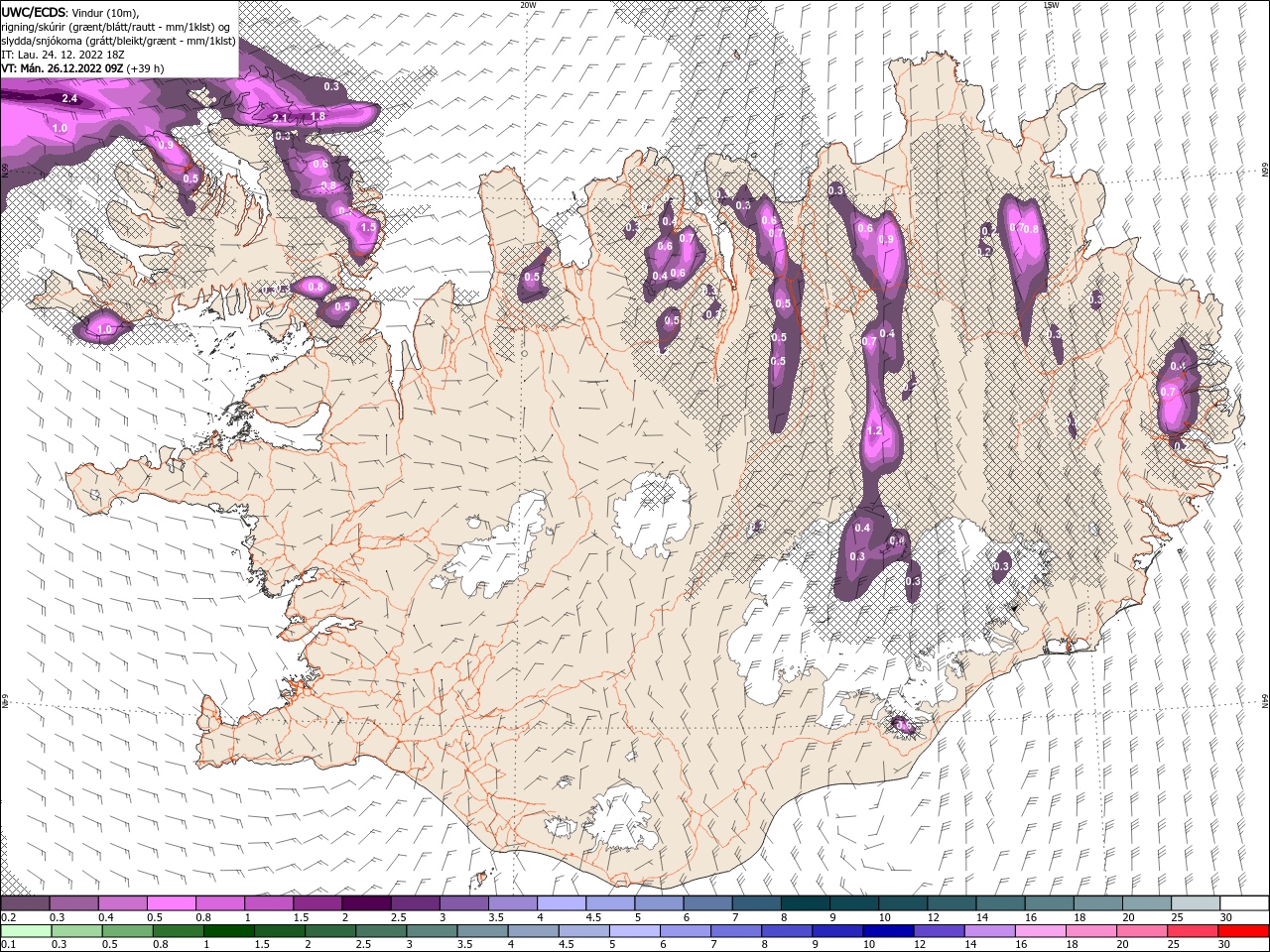Select the 'VT: Mán. 26.12.2022 09Z' valid time text

coord(63,68)
